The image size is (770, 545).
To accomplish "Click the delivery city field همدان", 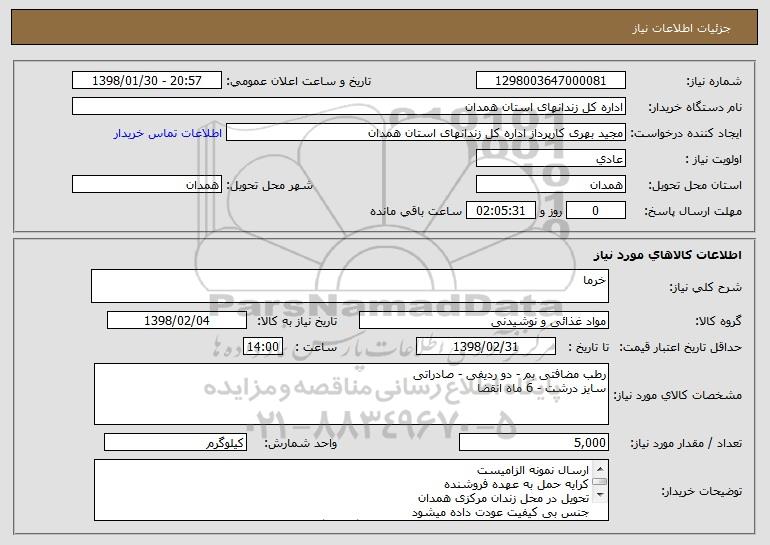I will click(147, 185).
